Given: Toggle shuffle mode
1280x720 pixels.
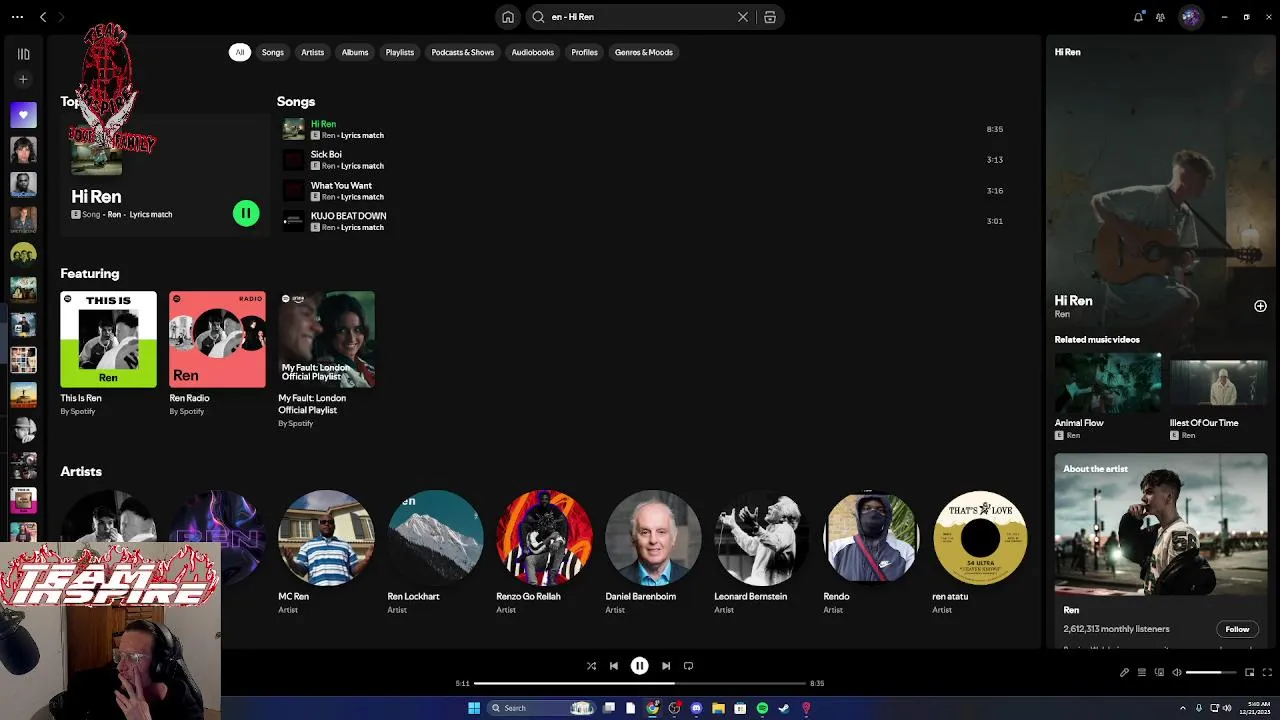Looking at the screenshot, I should 591,666.
